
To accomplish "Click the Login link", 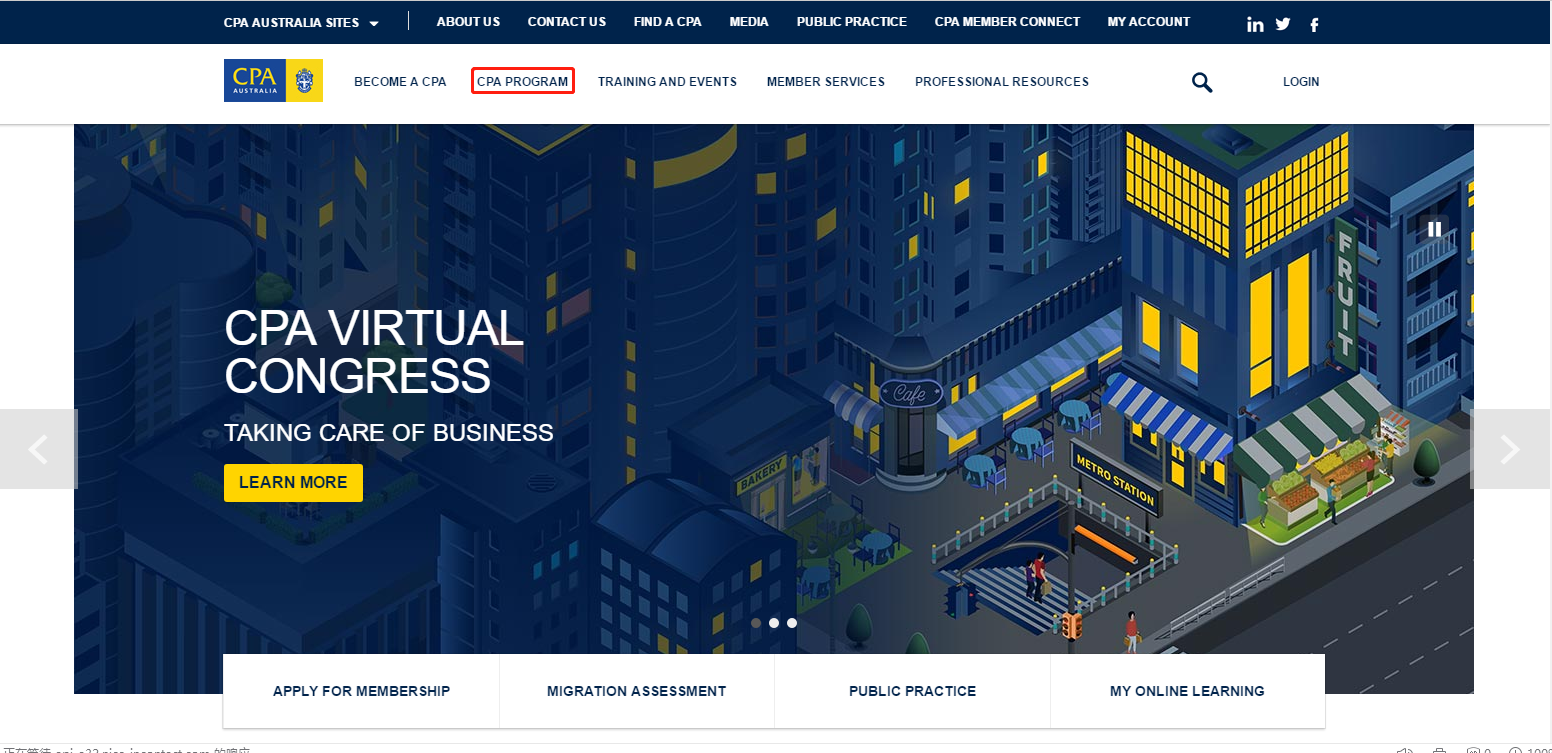I will pos(1301,82).
